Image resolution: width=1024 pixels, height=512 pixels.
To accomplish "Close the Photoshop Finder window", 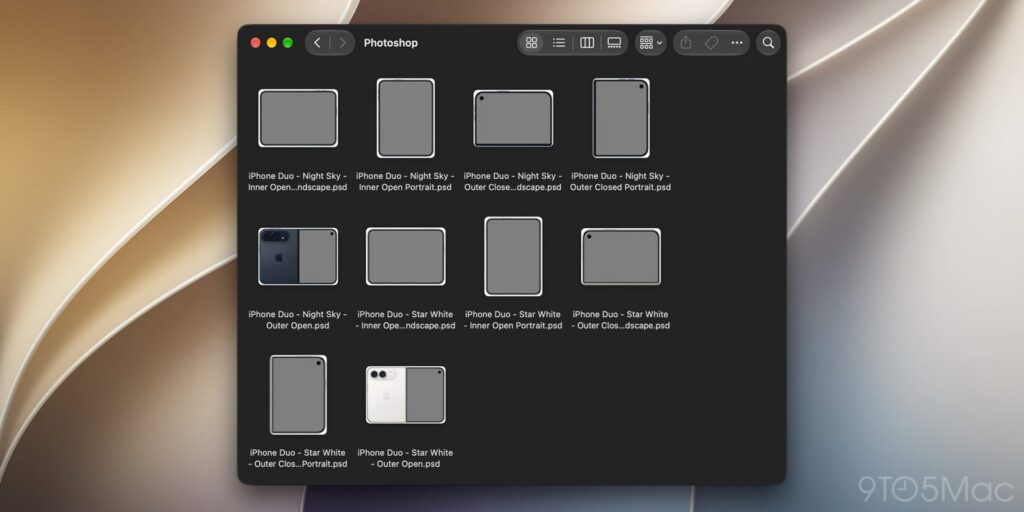I will coord(255,42).
